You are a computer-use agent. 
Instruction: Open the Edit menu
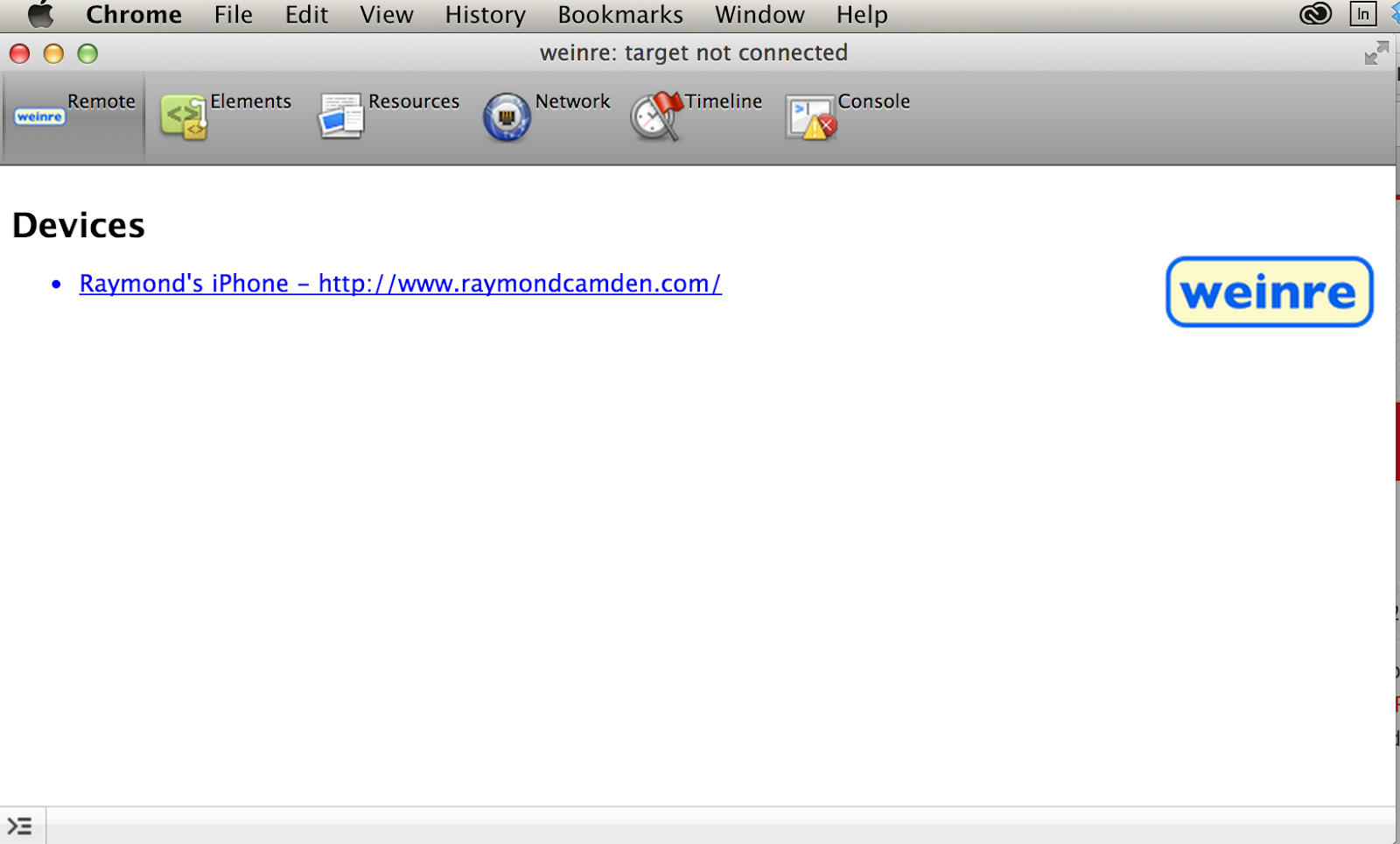(306, 15)
